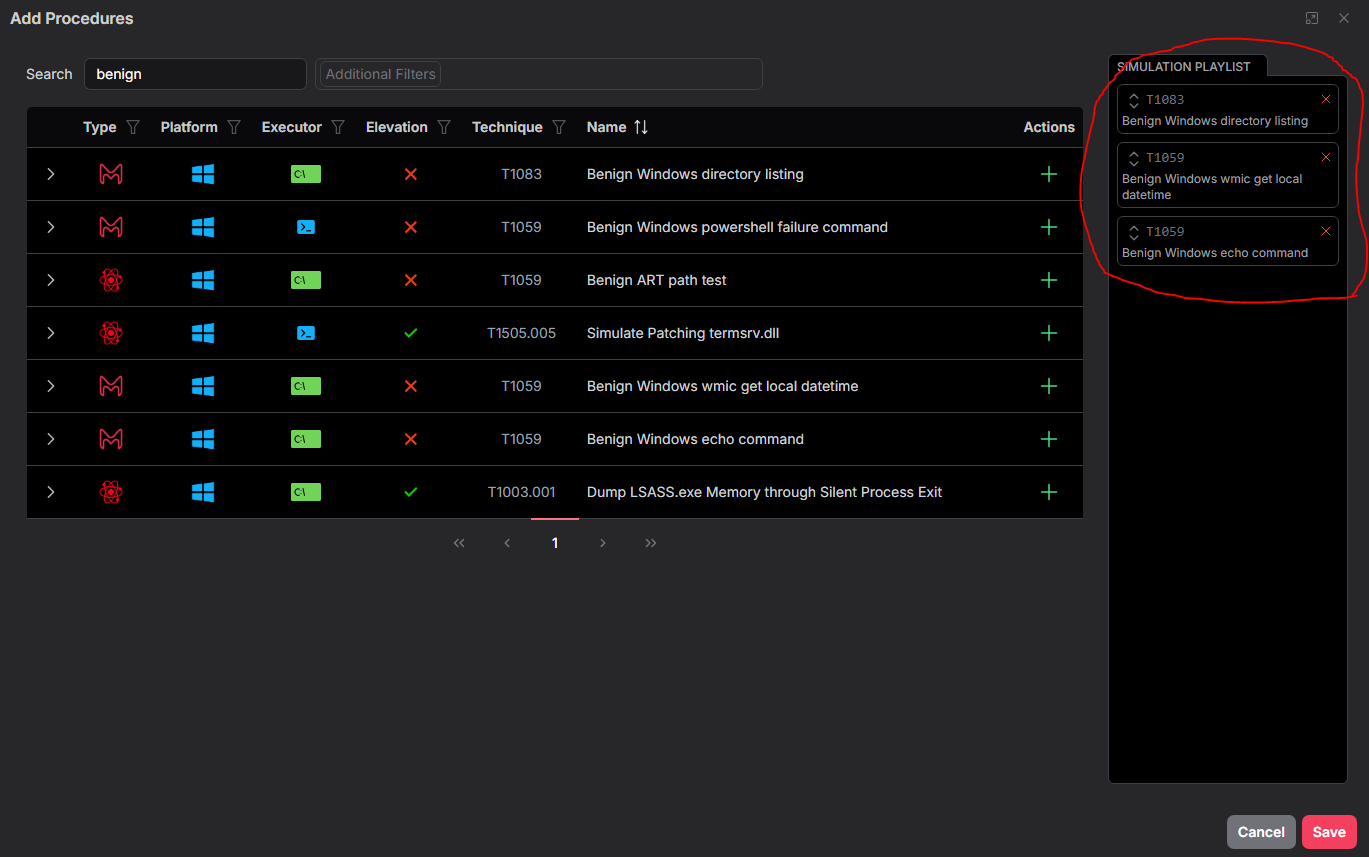Click the Cancel button
The image size is (1369, 857).
(x=1260, y=831)
